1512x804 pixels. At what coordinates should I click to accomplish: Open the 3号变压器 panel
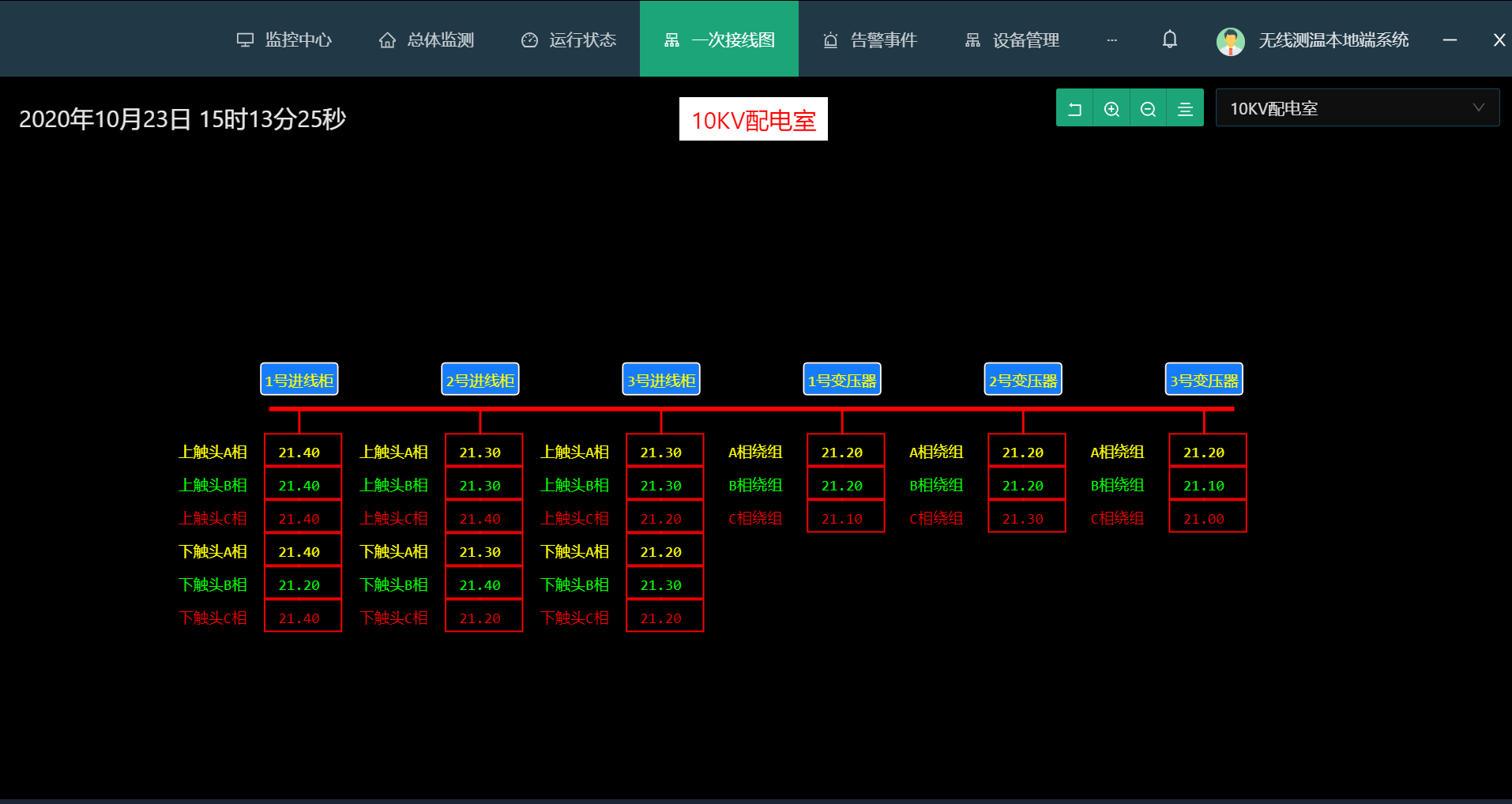pos(1204,379)
